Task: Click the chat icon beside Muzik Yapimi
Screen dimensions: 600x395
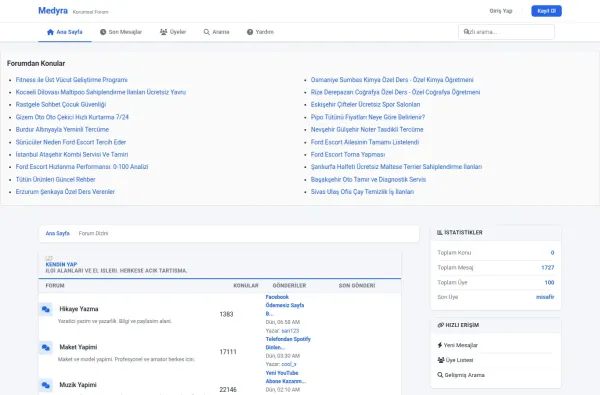Action: pos(46,385)
